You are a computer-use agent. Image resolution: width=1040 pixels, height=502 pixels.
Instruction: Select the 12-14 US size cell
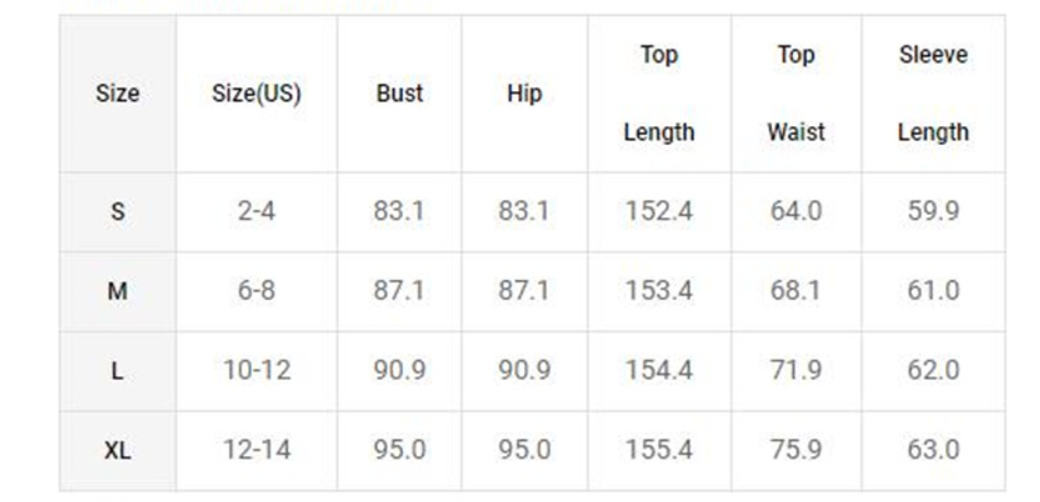(256, 450)
